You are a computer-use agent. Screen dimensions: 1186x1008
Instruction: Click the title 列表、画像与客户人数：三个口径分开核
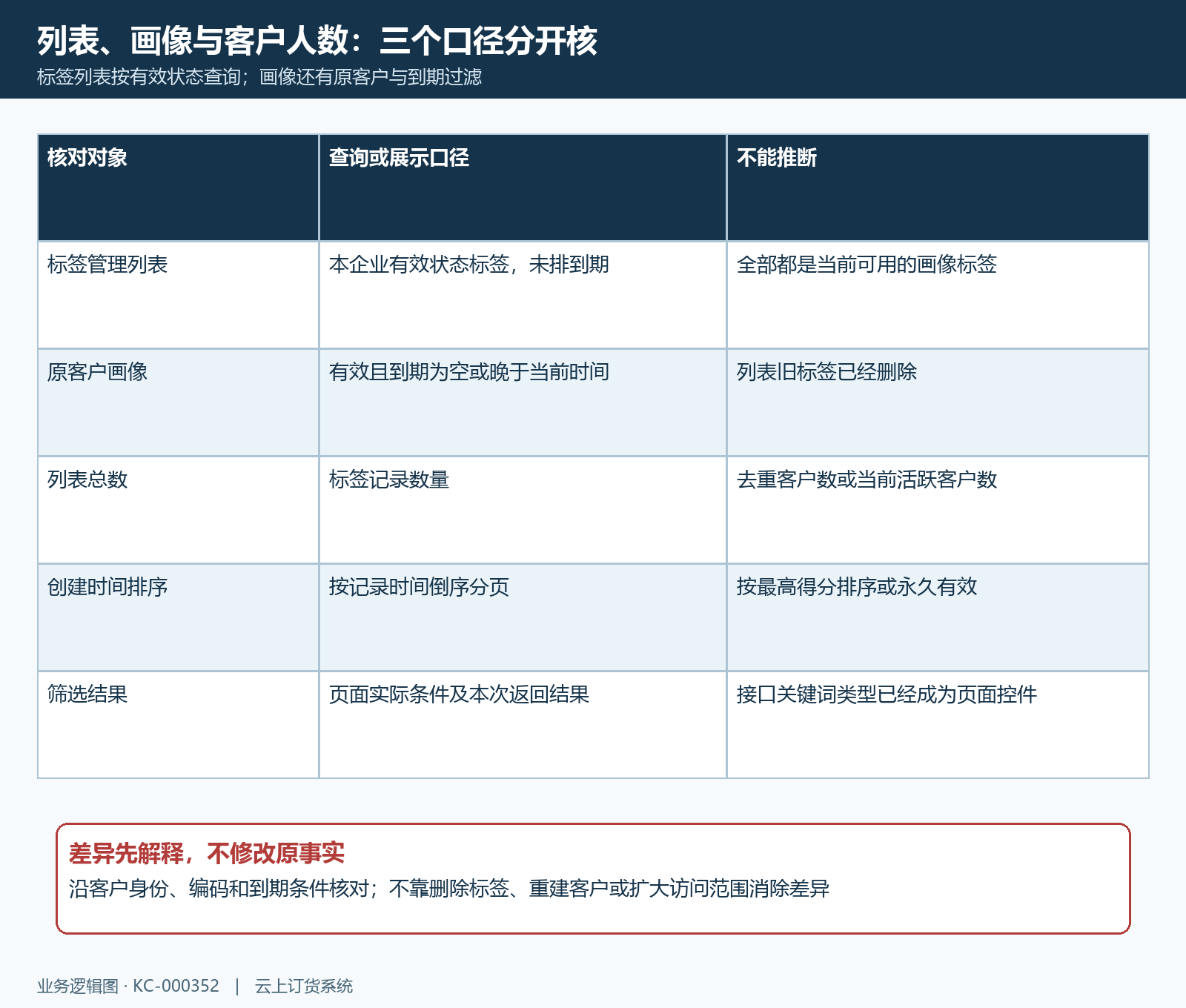pyautogui.click(x=317, y=41)
